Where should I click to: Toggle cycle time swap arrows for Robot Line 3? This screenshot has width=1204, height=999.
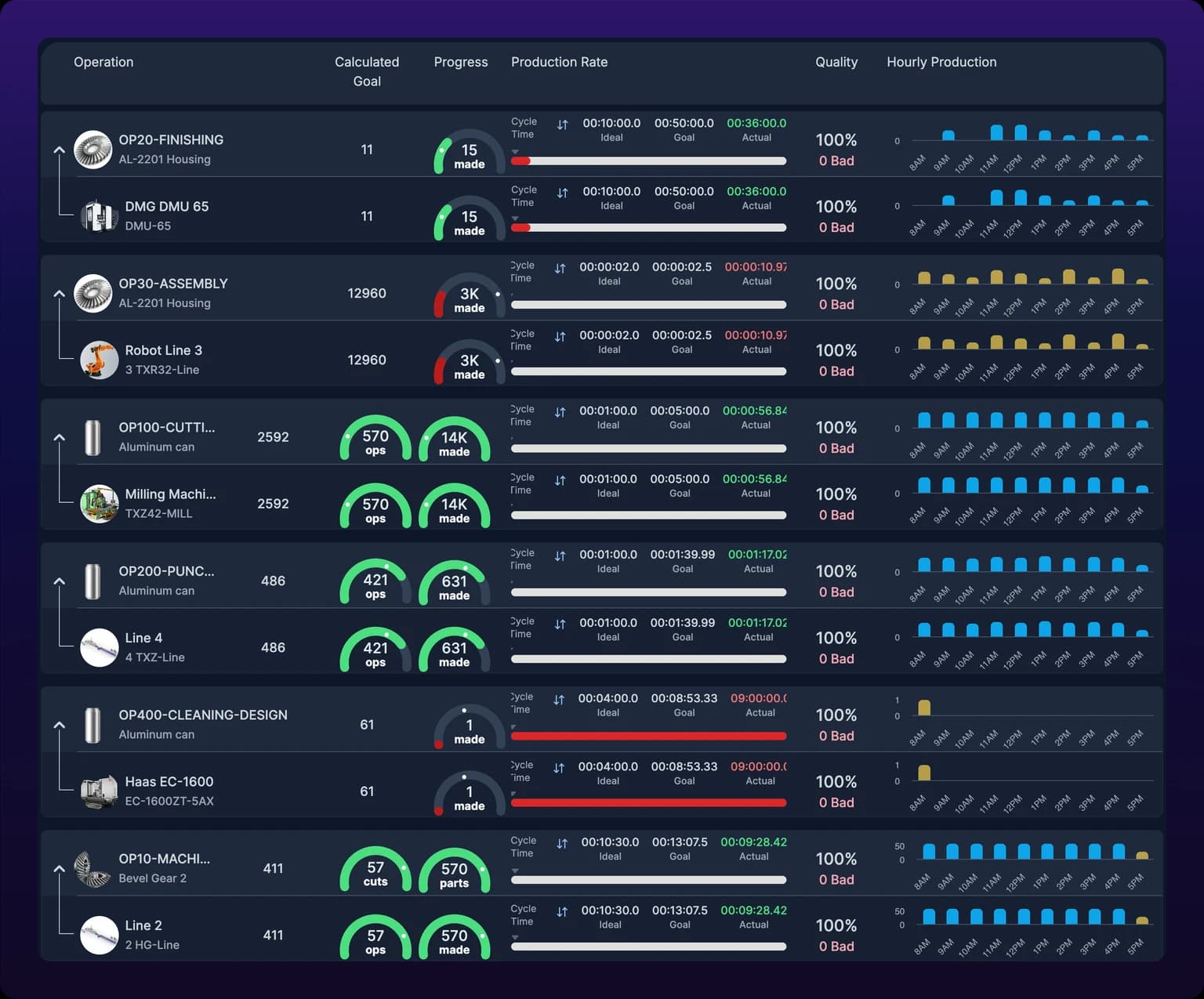560,337
